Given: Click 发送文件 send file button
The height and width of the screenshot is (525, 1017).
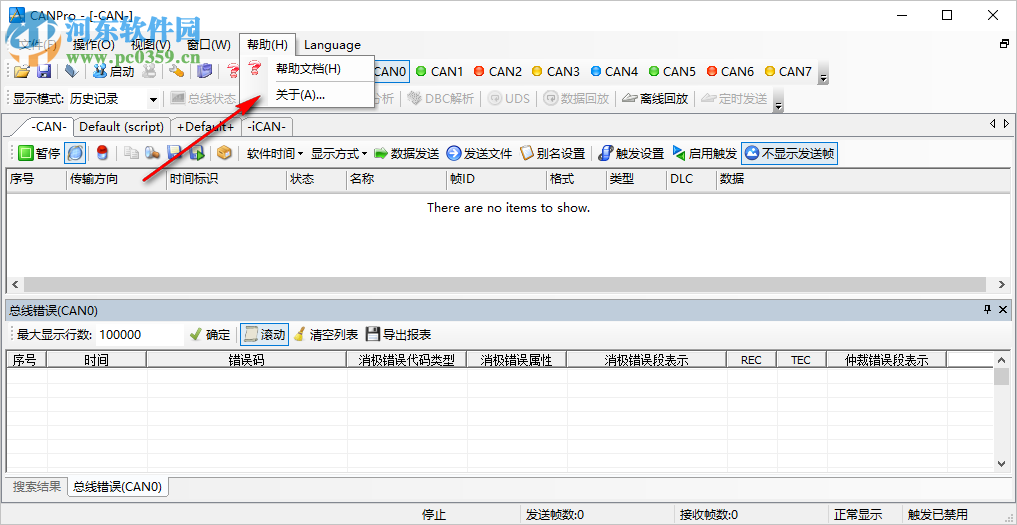Looking at the screenshot, I should (x=479, y=154).
